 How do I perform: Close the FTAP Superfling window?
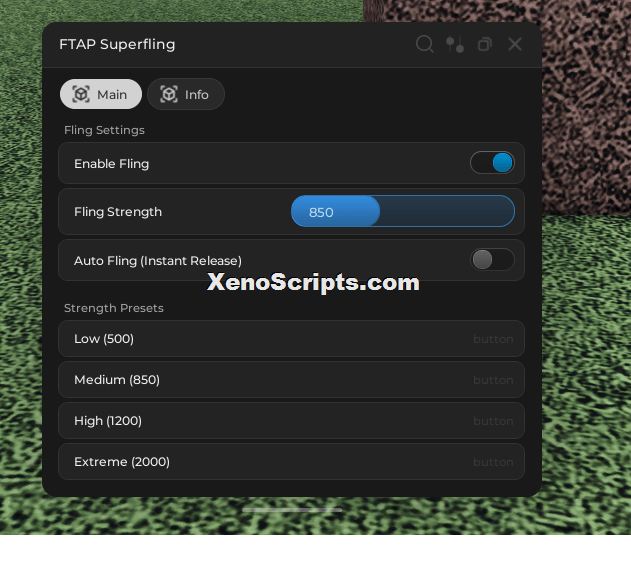tap(515, 44)
